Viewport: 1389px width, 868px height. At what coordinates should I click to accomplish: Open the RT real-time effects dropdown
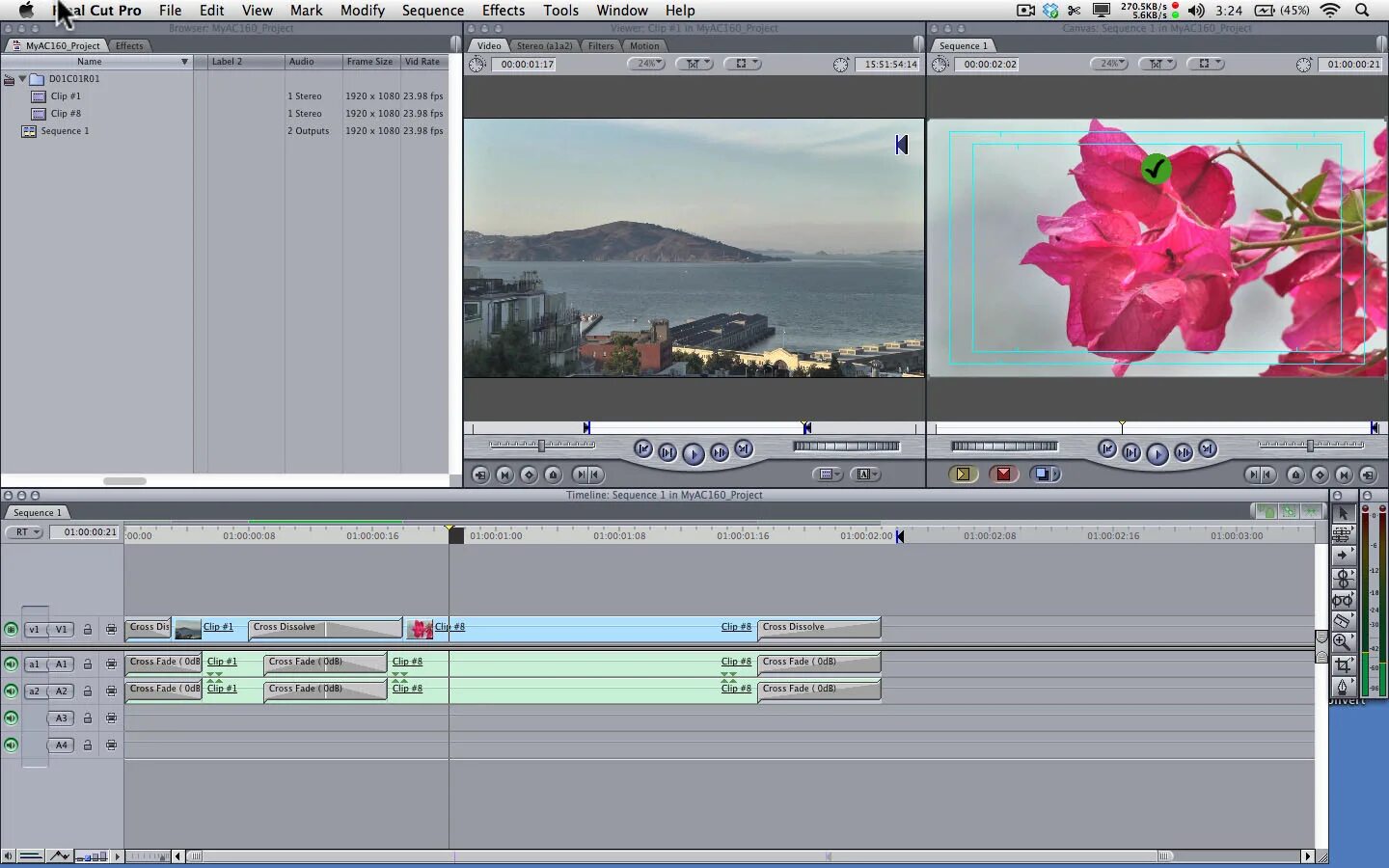pyautogui.click(x=23, y=532)
